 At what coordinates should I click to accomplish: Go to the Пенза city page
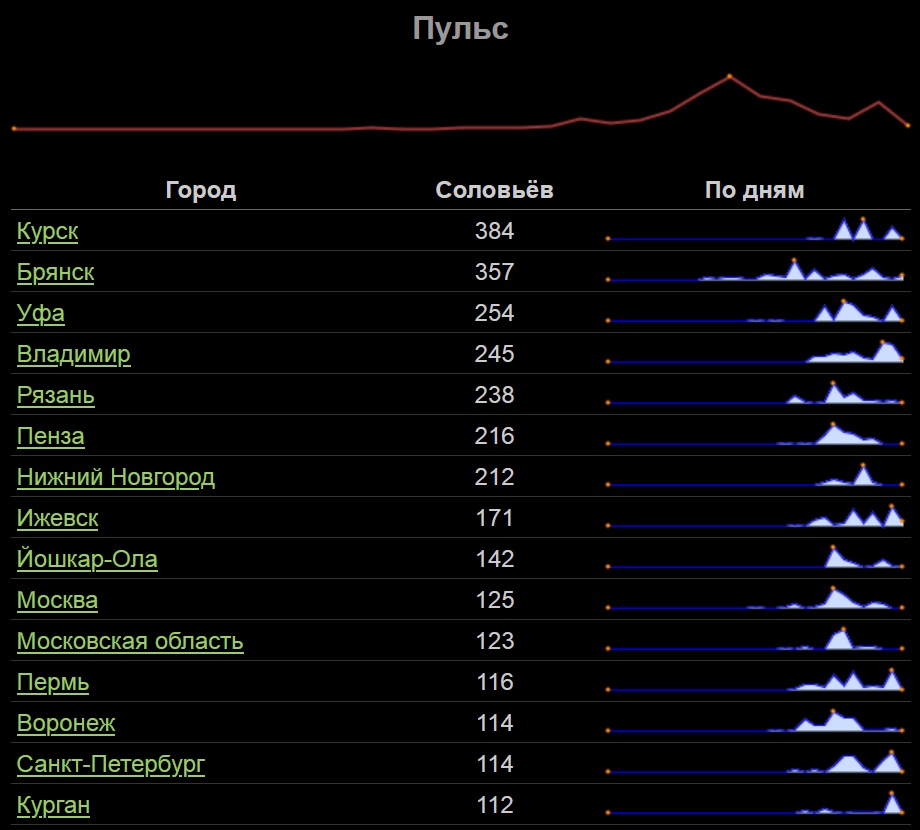(x=50, y=436)
